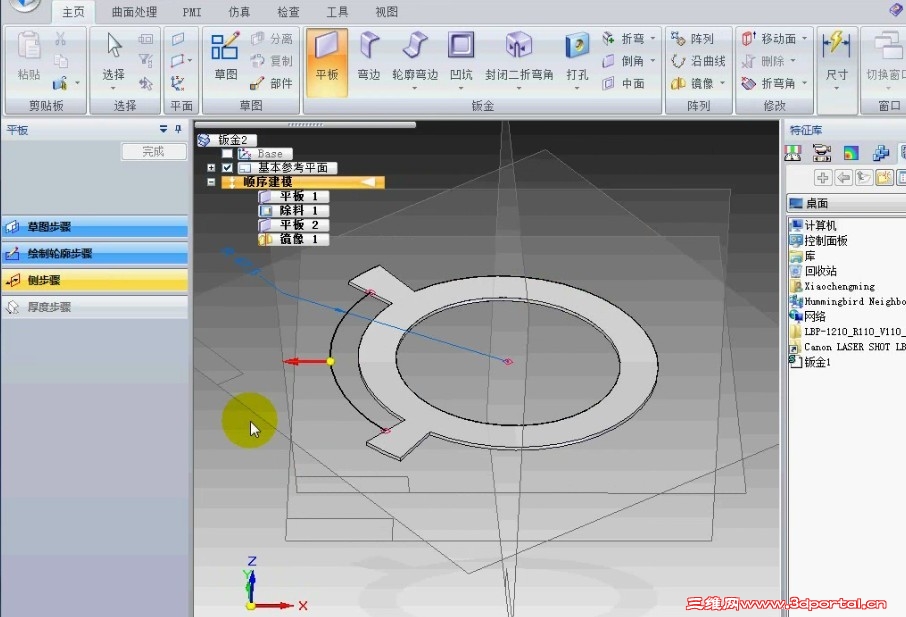
Task: Open 回收站 in the library list
Action: (x=814, y=271)
